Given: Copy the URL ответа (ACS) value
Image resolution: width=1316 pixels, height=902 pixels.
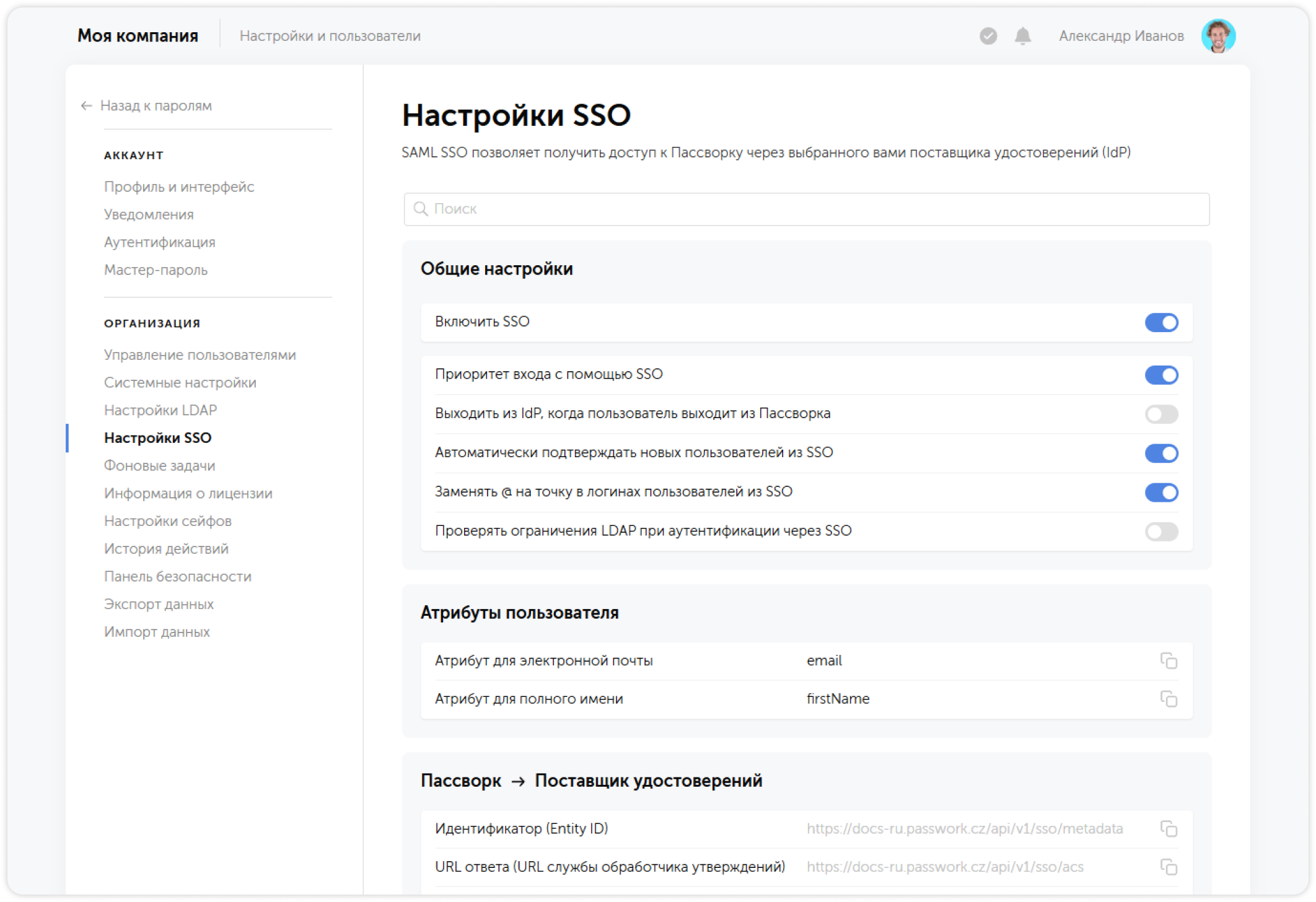Looking at the screenshot, I should 1170,867.
